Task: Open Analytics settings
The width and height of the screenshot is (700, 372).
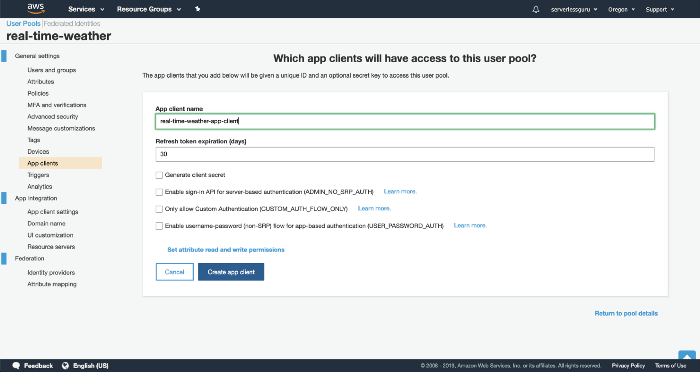Action: click(40, 187)
